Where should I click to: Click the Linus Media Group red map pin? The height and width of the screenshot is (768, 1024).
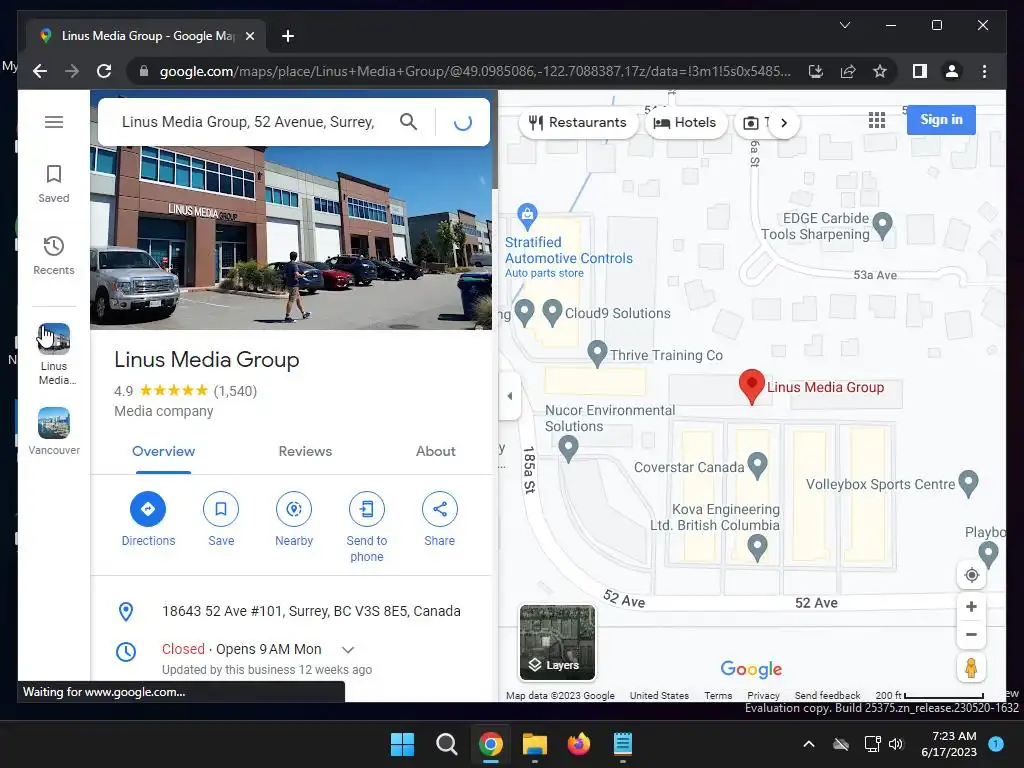tap(752, 386)
